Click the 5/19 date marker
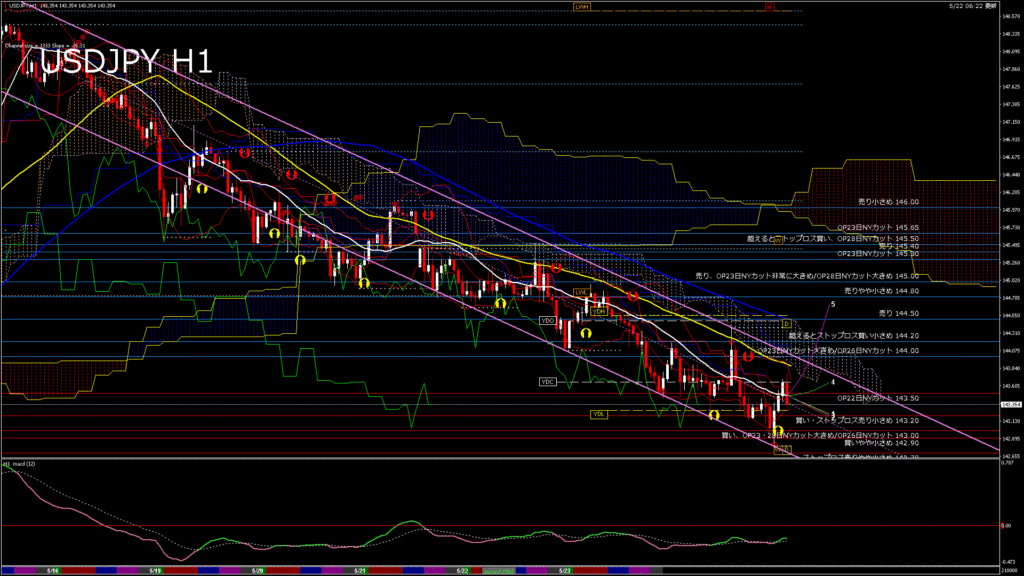This screenshot has height=576, width=1024. click(155, 571)
